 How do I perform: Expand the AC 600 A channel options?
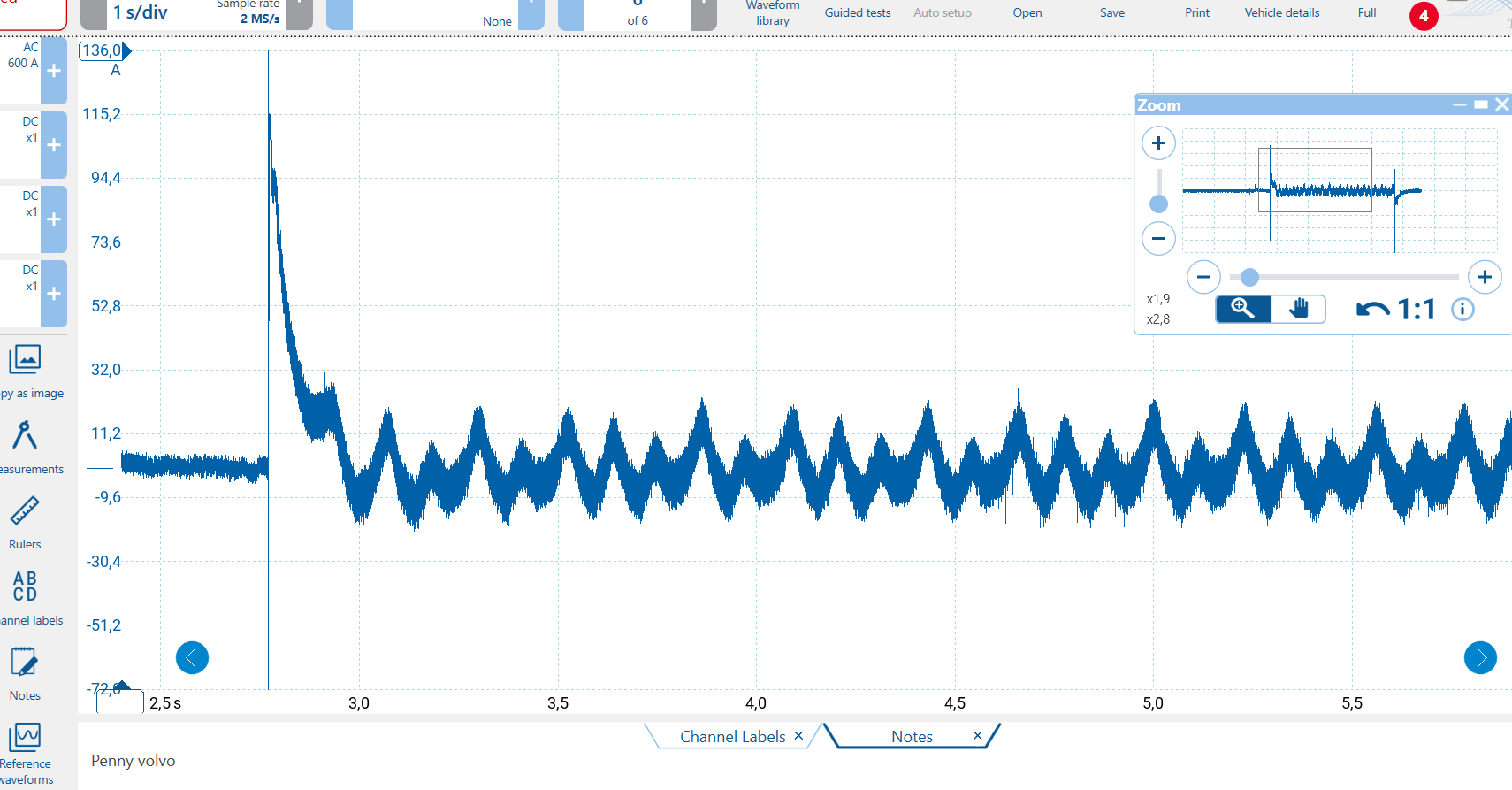(x=54, y=71)
